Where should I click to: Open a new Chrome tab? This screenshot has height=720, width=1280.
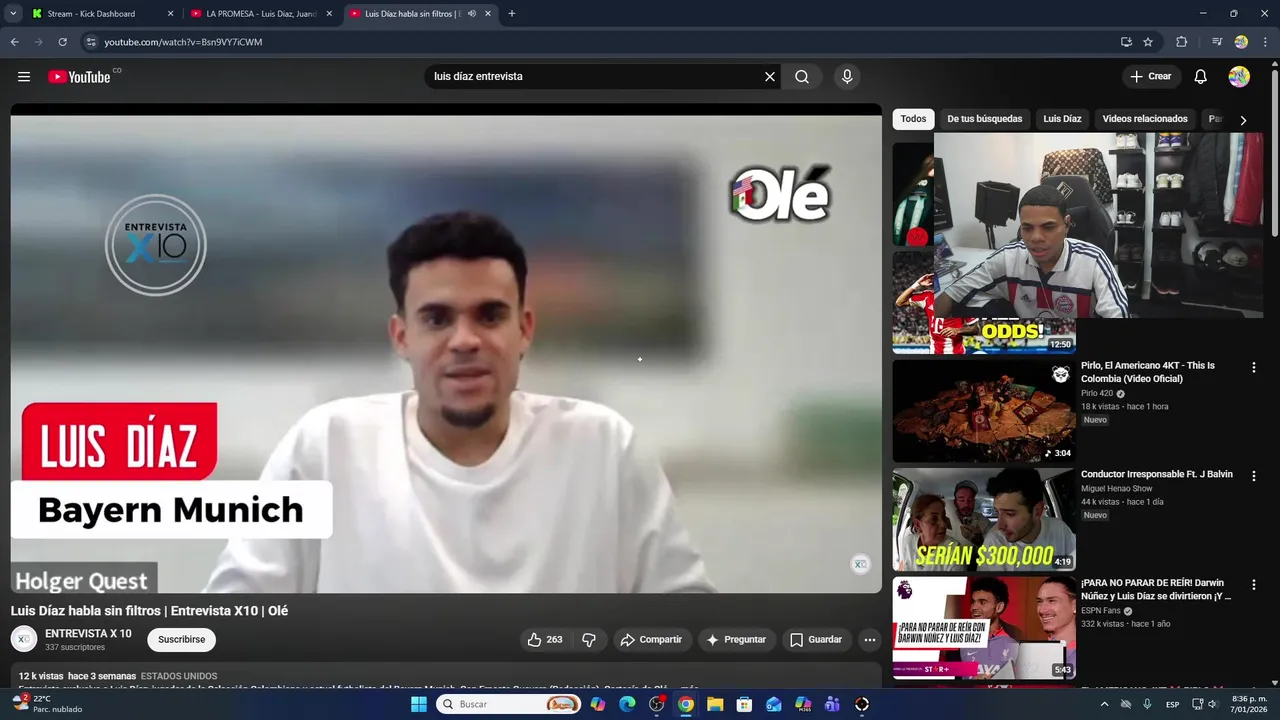(512, 14)
